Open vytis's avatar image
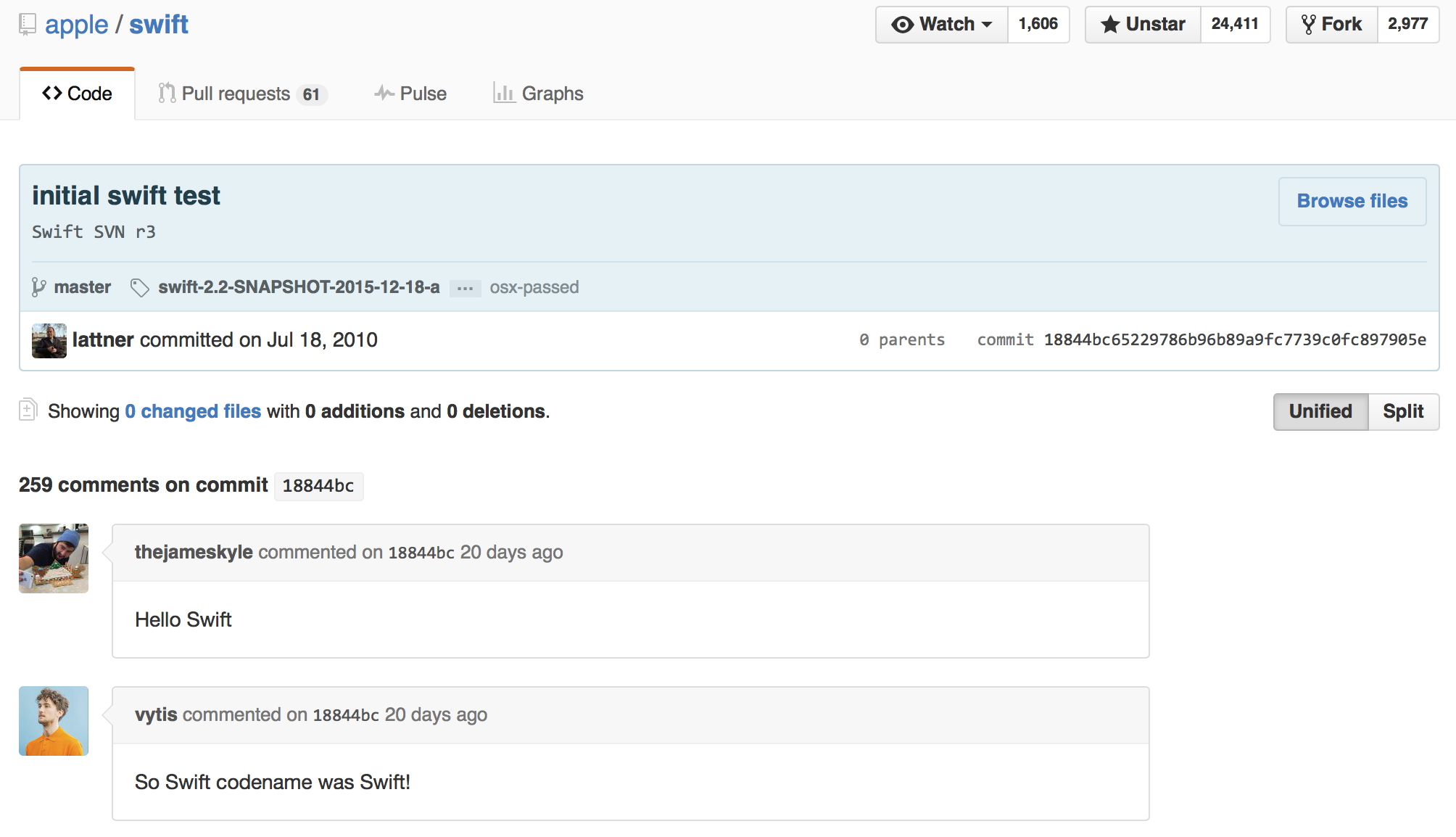 (x=54, y=721)
